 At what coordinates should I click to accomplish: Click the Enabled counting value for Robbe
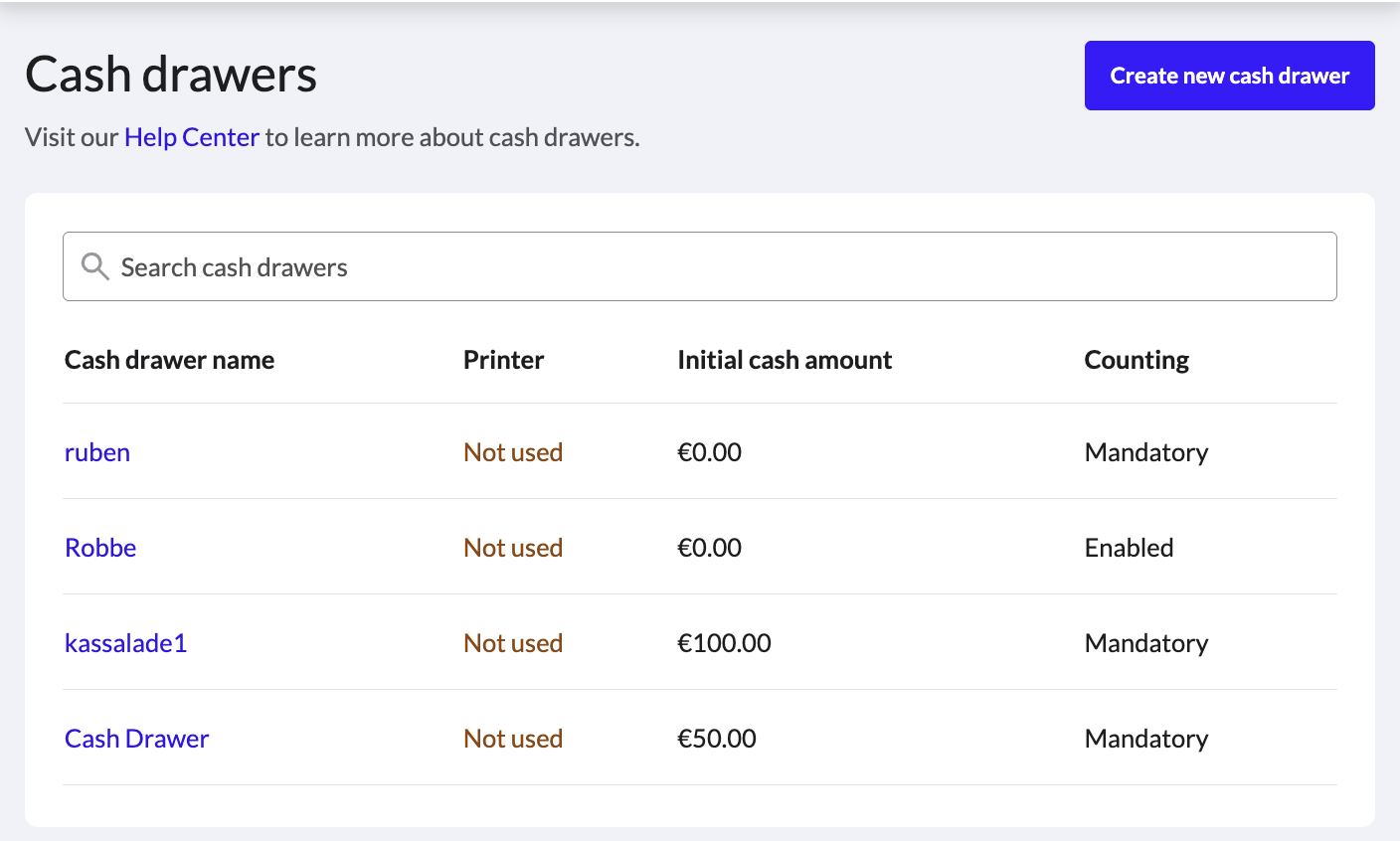1129,548
